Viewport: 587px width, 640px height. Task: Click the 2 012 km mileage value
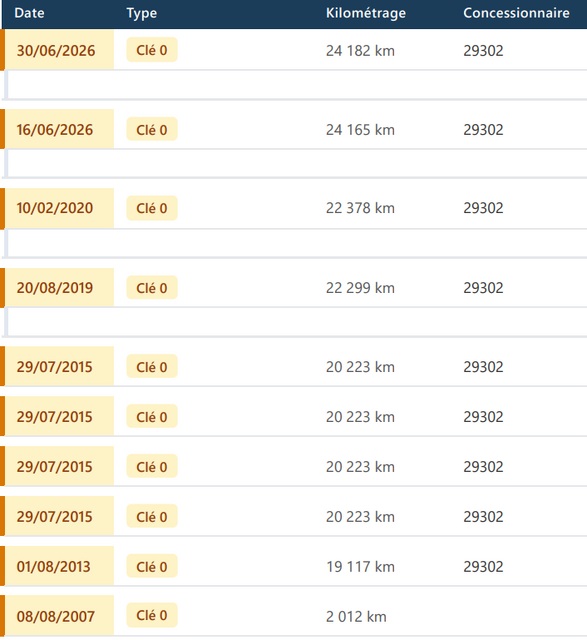point(356,616)
